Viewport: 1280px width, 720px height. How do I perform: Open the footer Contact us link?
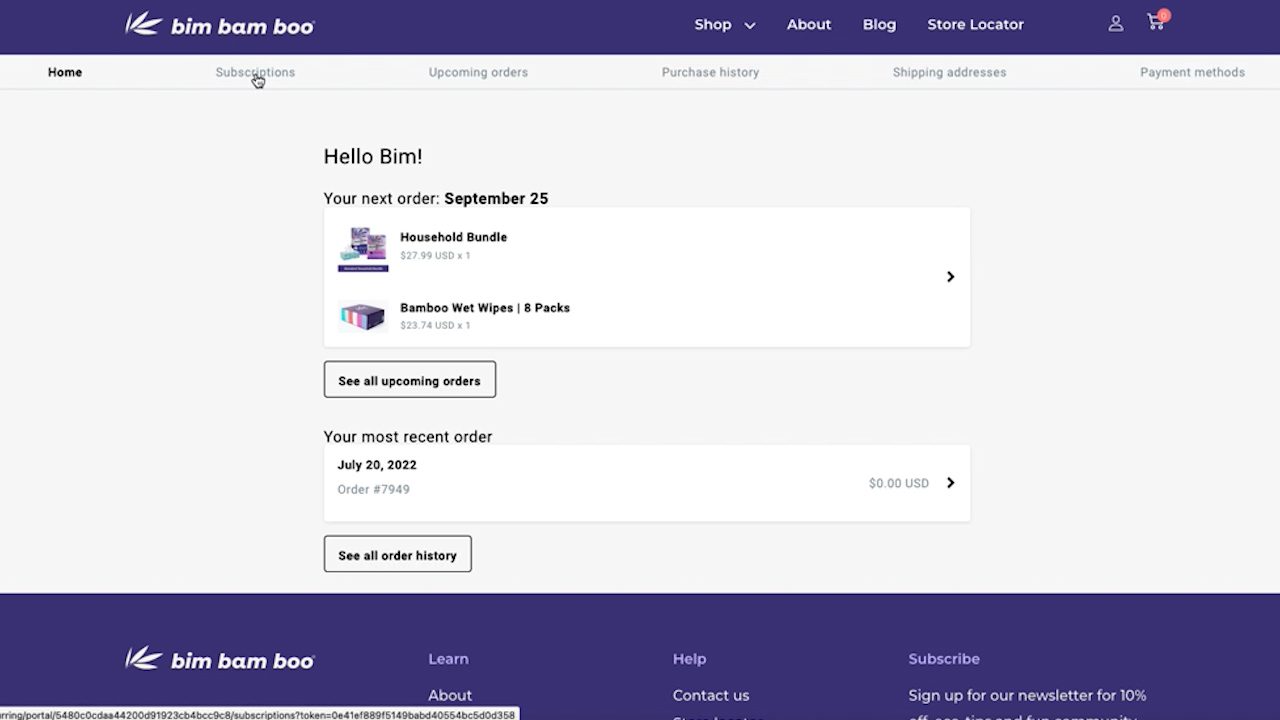711,695
